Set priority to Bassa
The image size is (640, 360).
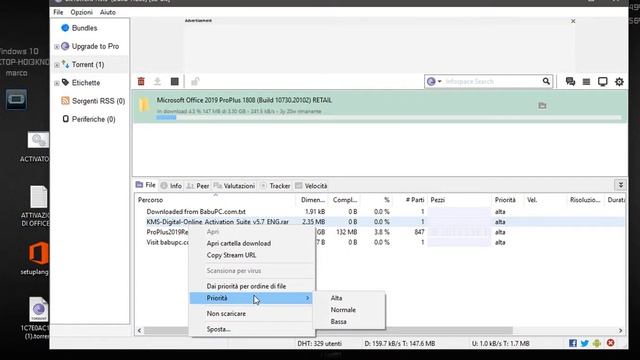point(338,322)
